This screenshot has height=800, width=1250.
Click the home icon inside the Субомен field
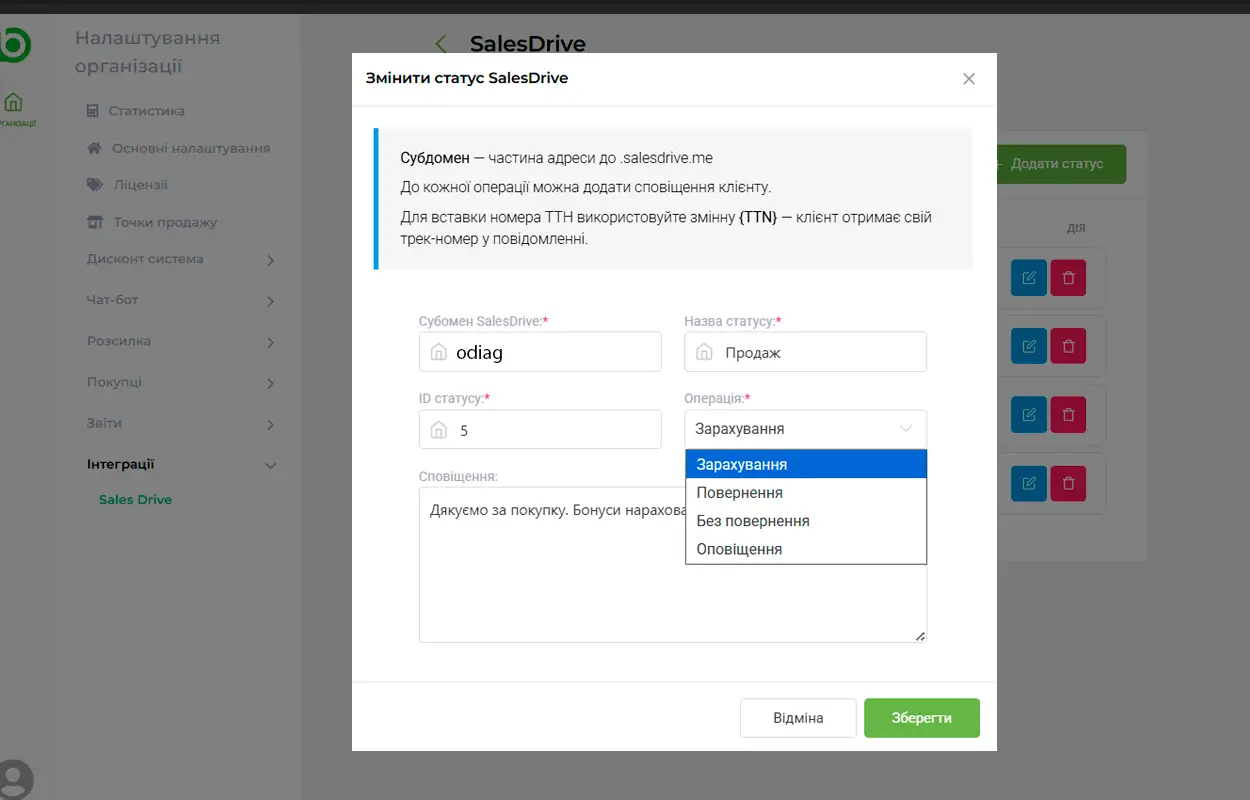[x=438, y=352]
